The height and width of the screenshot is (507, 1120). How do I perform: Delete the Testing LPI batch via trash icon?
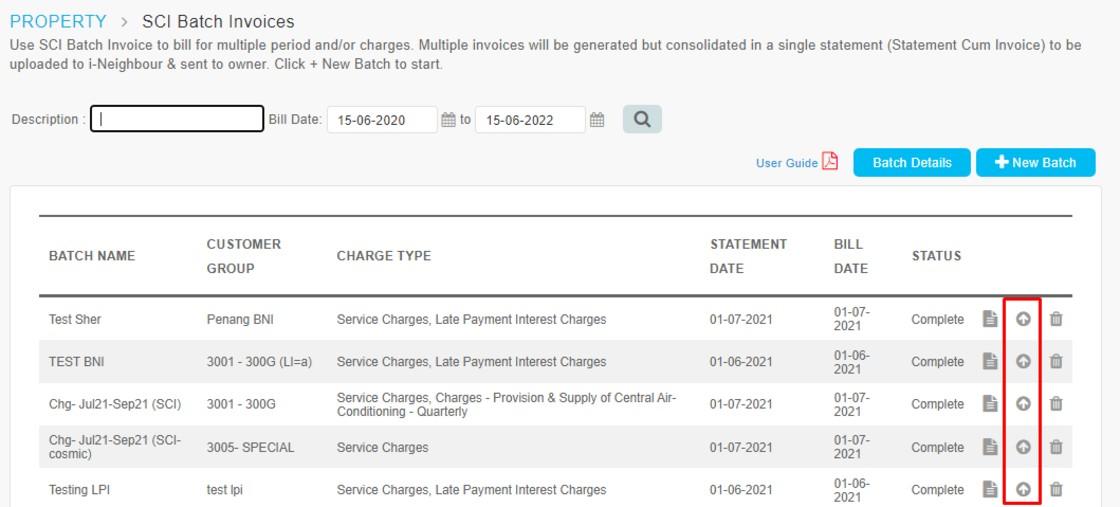coord(1056,490)
